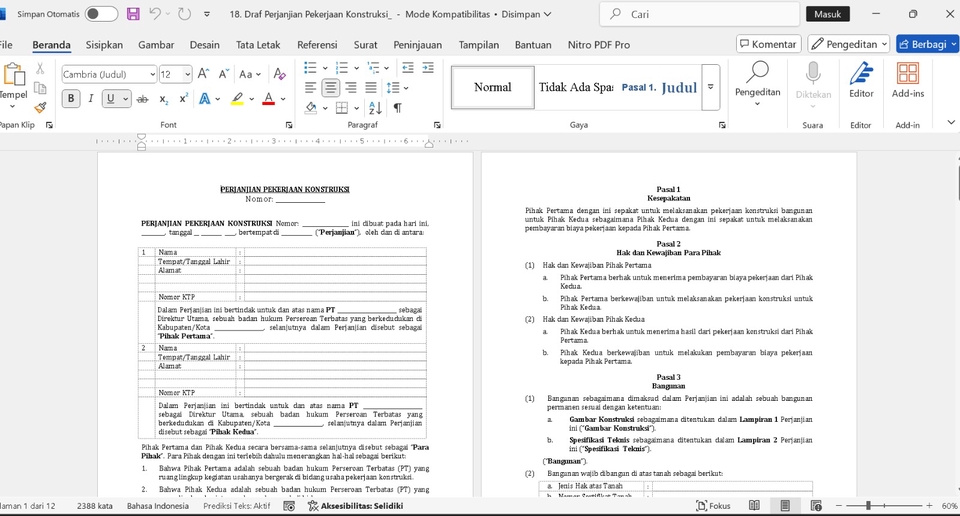This screenshot has width=960, height=516.
Task: Open the font color dropdown arrow
Action: [x=283, y=99]
